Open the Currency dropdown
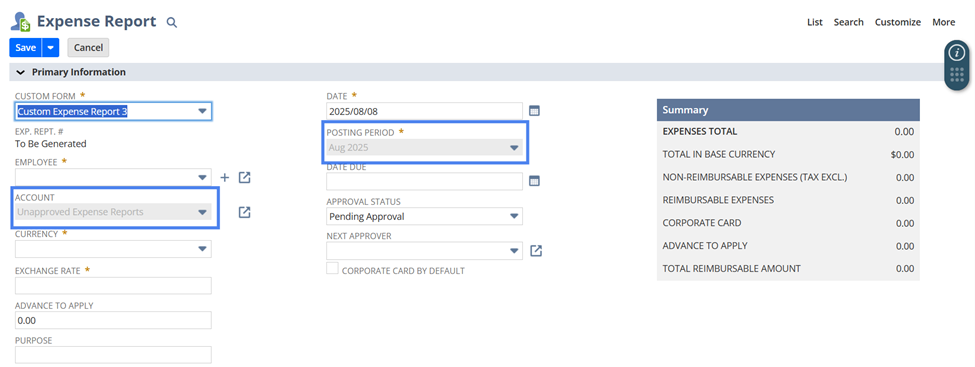Viewport: 975px width, 367px height. click(113, 249)
